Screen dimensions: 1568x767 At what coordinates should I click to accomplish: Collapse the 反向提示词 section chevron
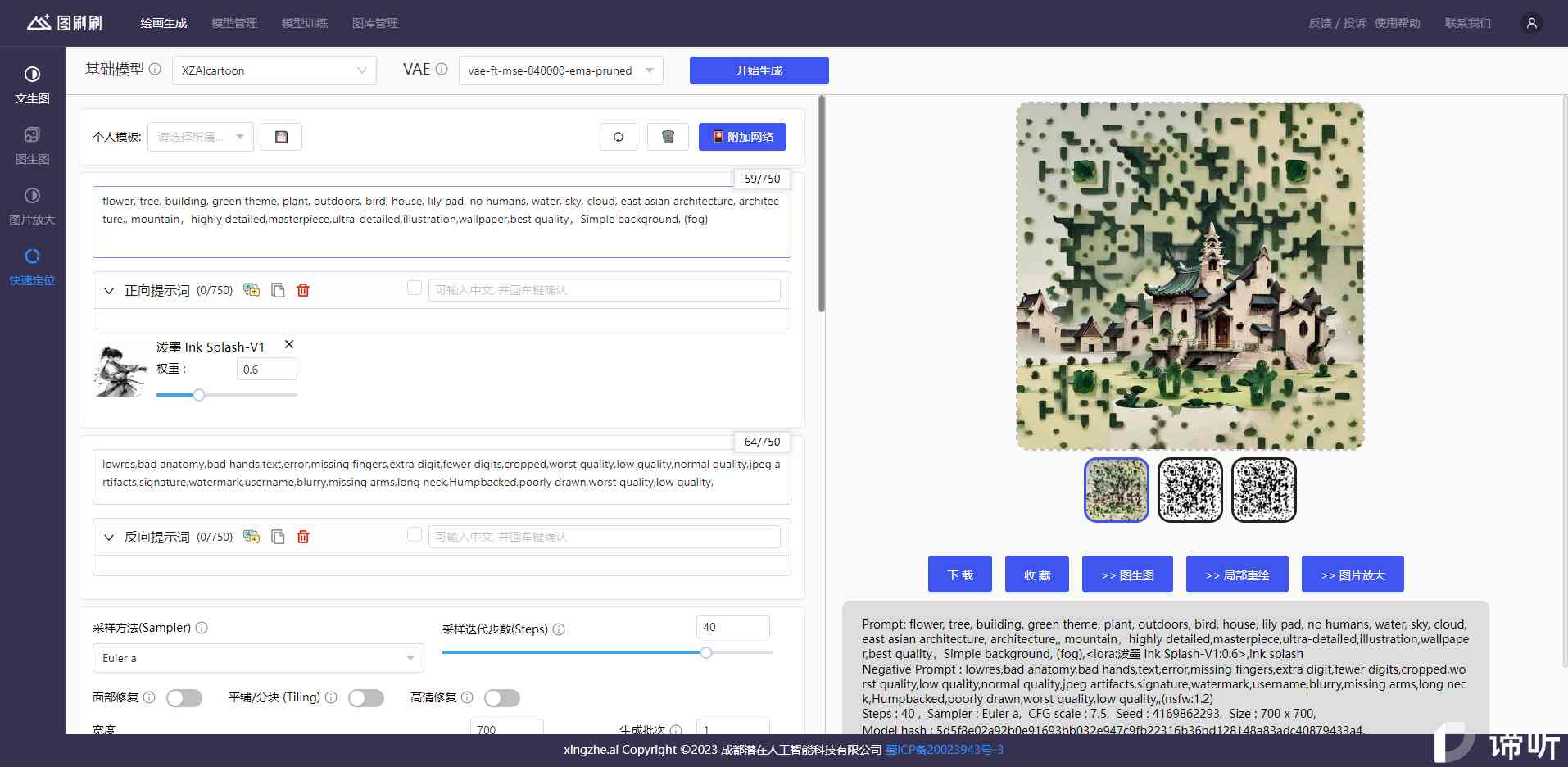tap(109, 538)
